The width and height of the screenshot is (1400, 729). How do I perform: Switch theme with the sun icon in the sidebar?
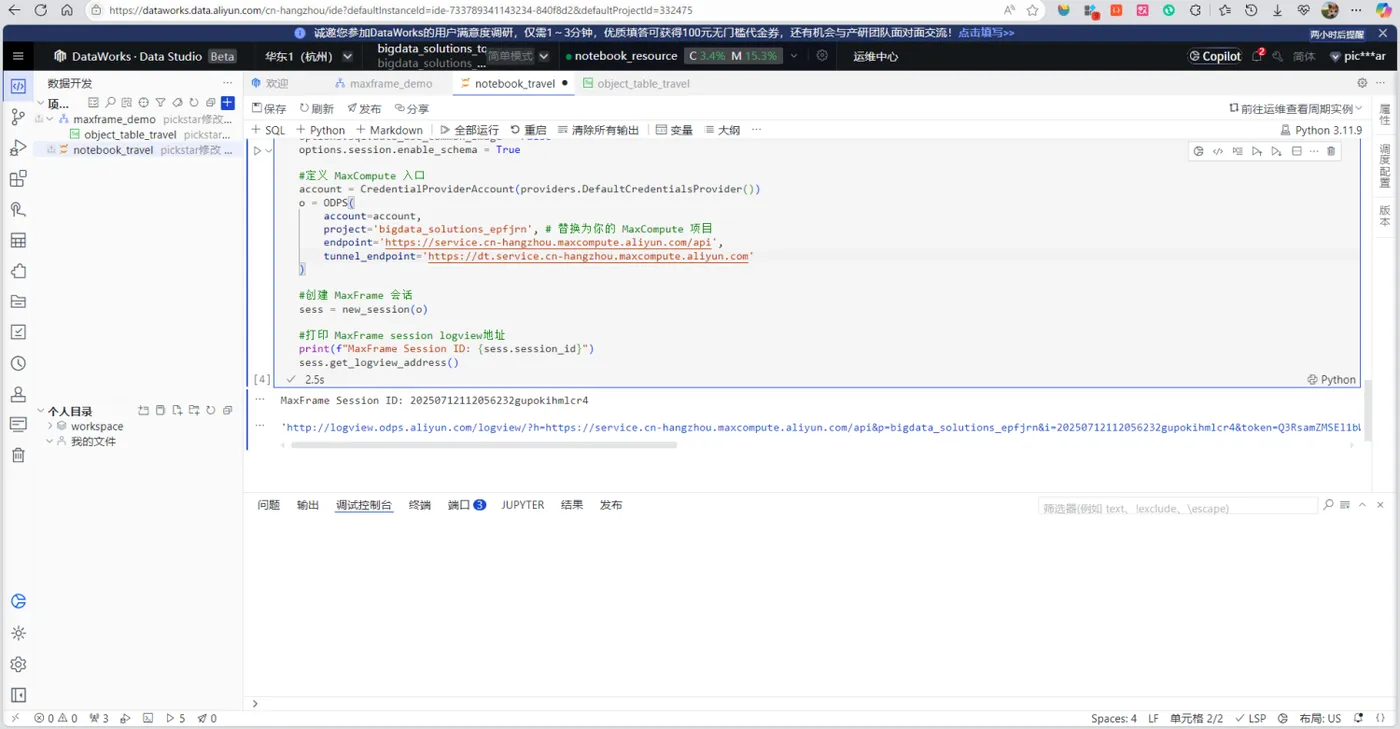[18, 633]
